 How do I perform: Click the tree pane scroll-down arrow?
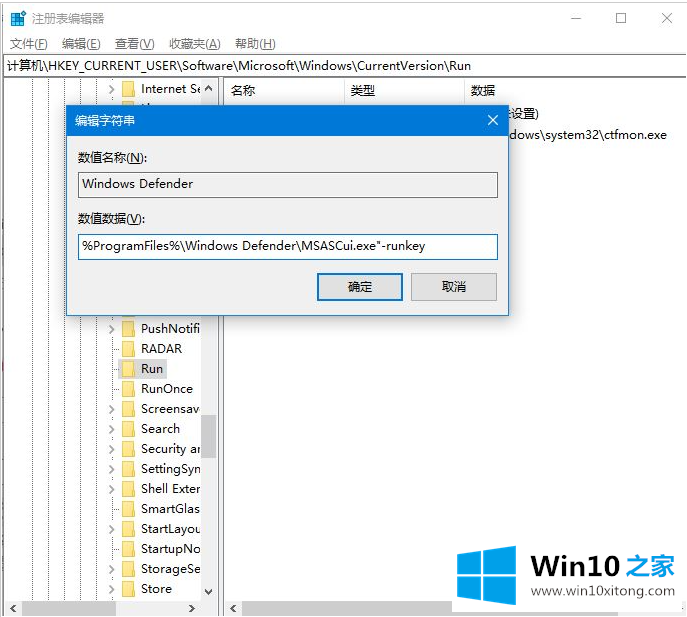pyautogui.click(x=209, y=592)
